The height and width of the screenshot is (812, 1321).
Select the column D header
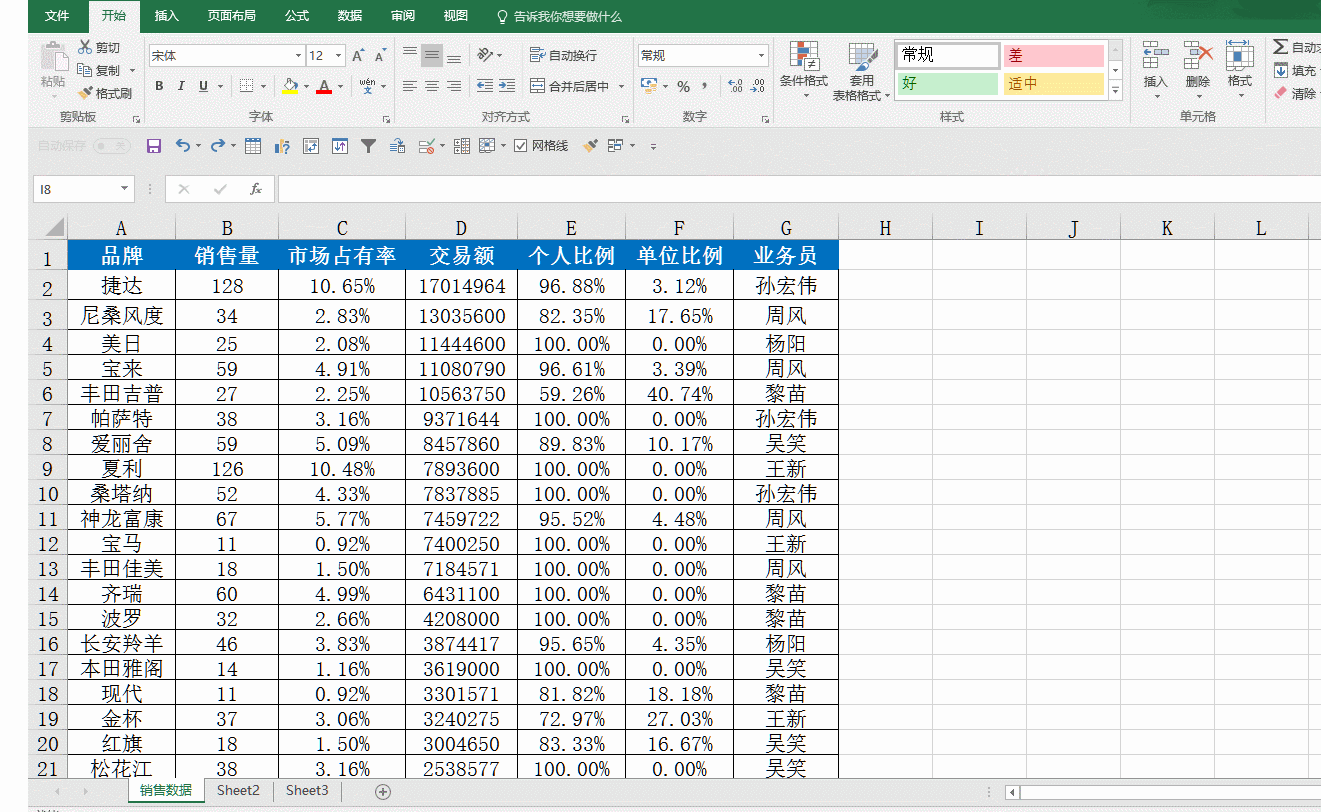coord(461,228)
